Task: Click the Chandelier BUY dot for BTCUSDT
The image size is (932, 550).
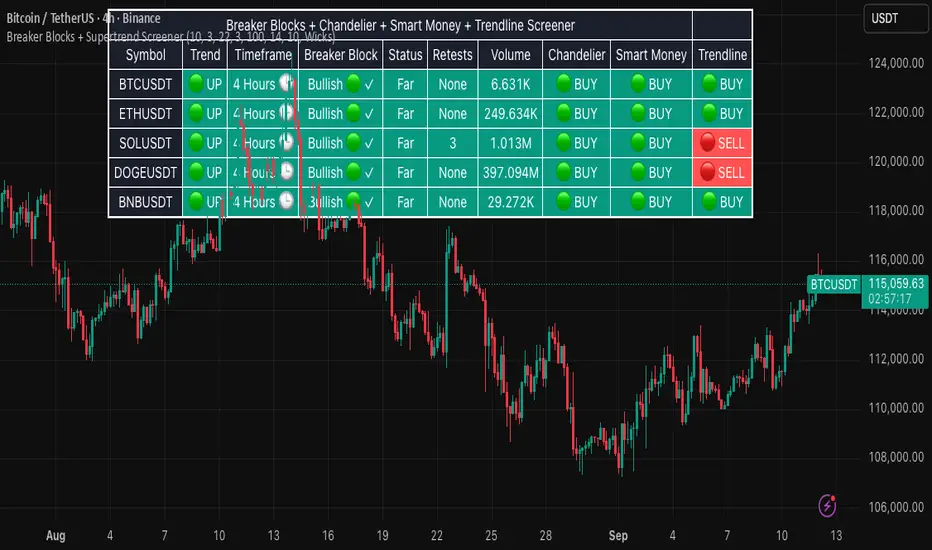Action: pos(563,83)
